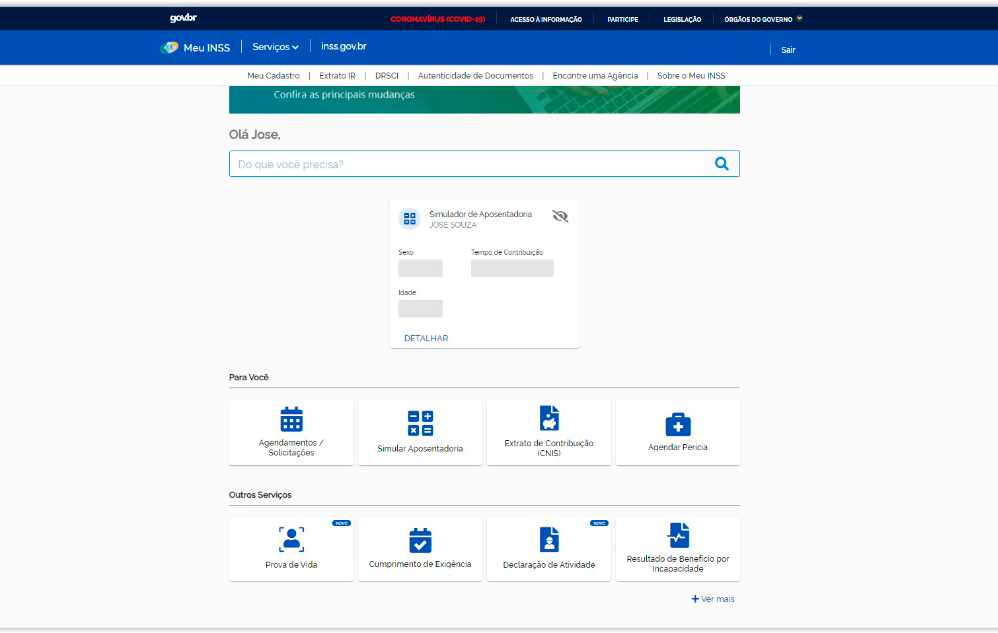Open Meu Cadastro menu item
This screenshot has height=633, width=998.
pos(273,76)
